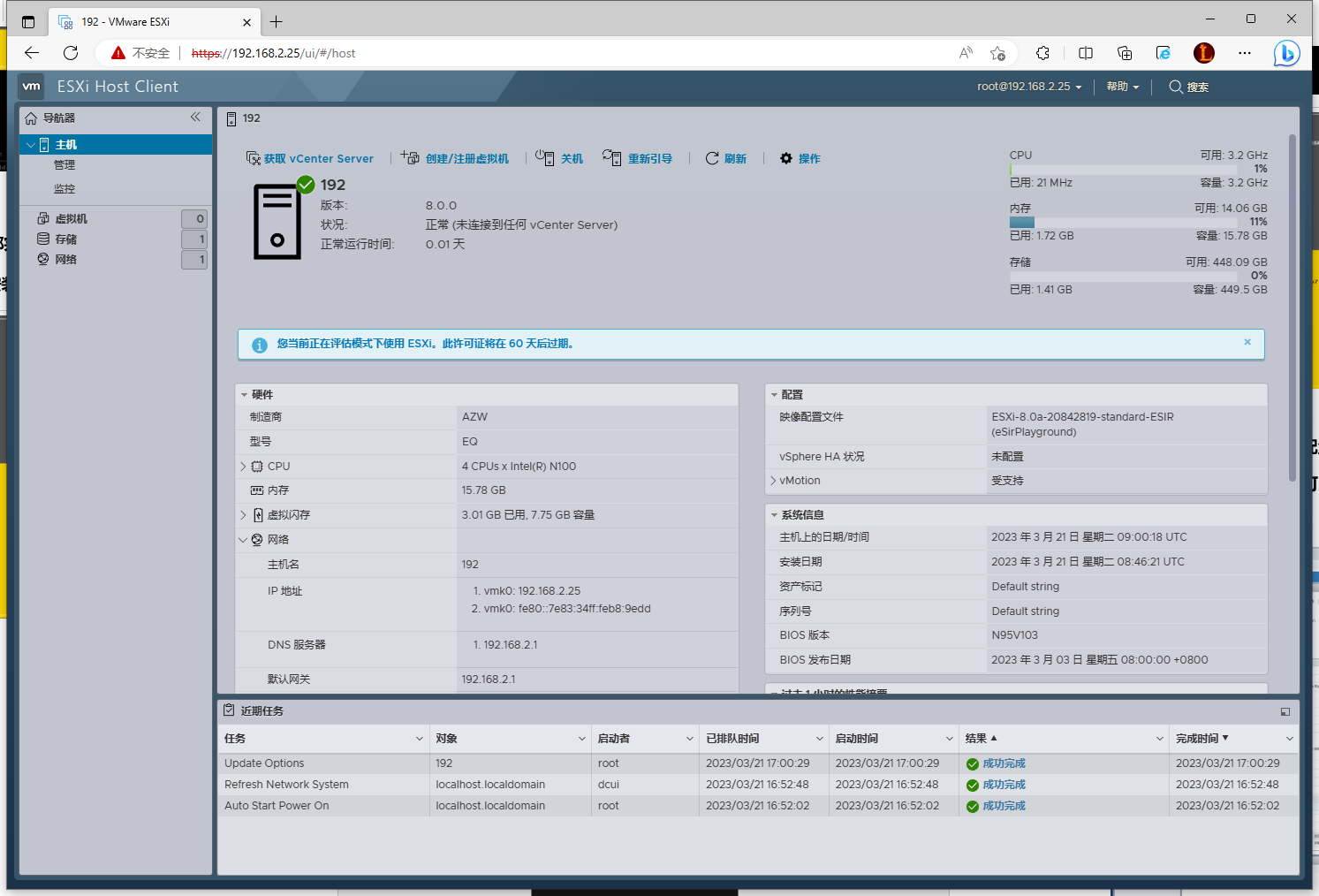Image resolution: width=1319 pixels, height=896 pixels.
Task: Collapse the 配置 configuration panel
Action: click(x=774, y=395)
